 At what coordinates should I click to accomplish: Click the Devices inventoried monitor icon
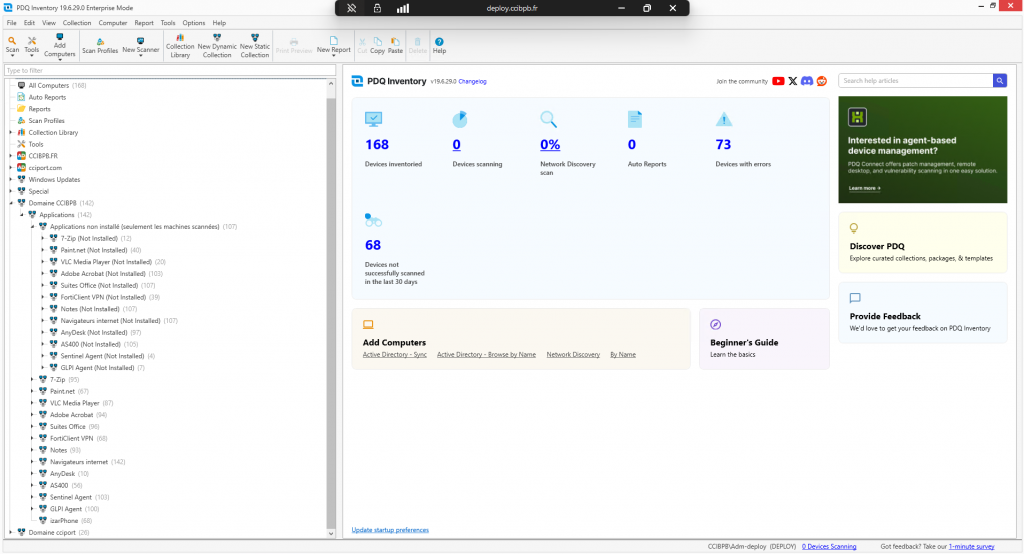[x=374, y=119]
